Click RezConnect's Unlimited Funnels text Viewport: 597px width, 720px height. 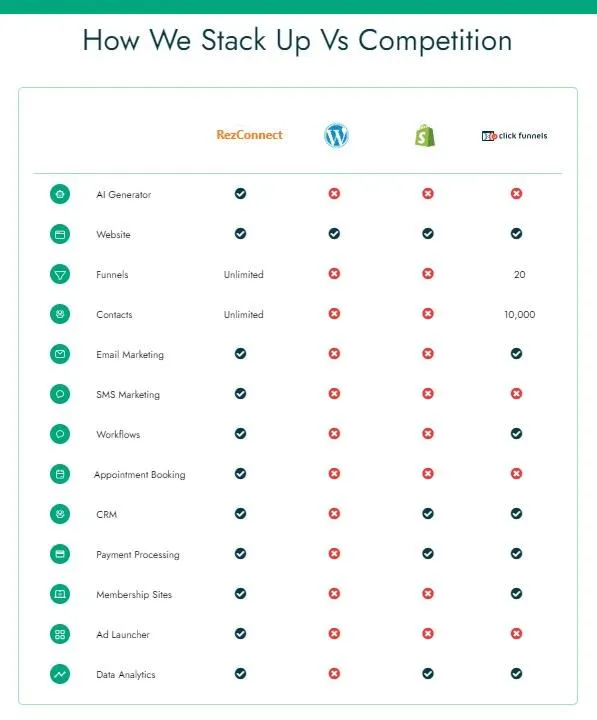click(243, 275)
